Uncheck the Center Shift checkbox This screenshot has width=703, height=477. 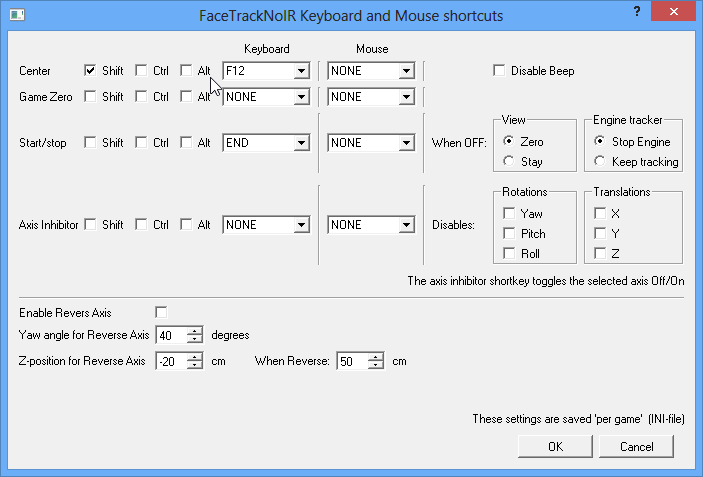coord(91,71)
